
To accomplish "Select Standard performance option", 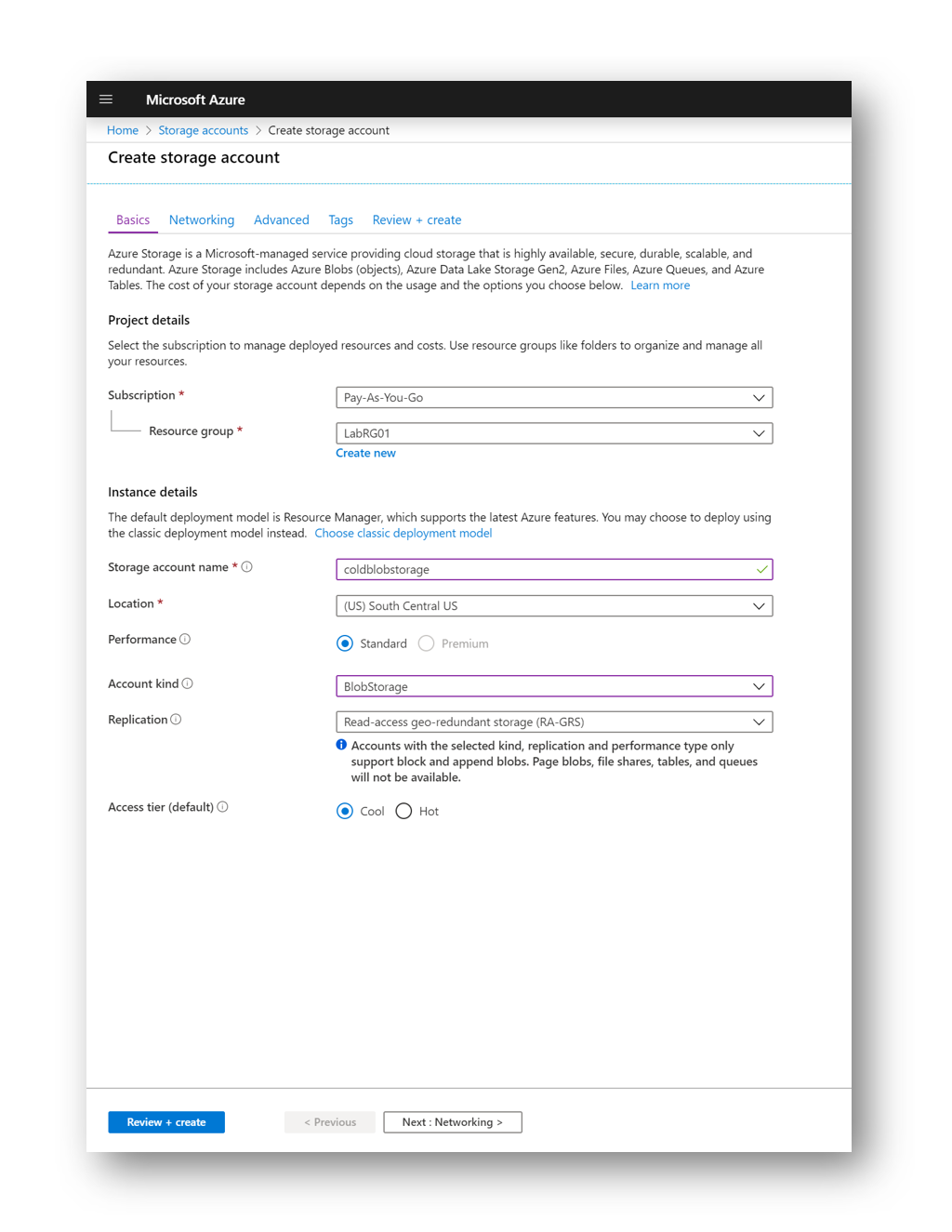I will pos(345,643).
